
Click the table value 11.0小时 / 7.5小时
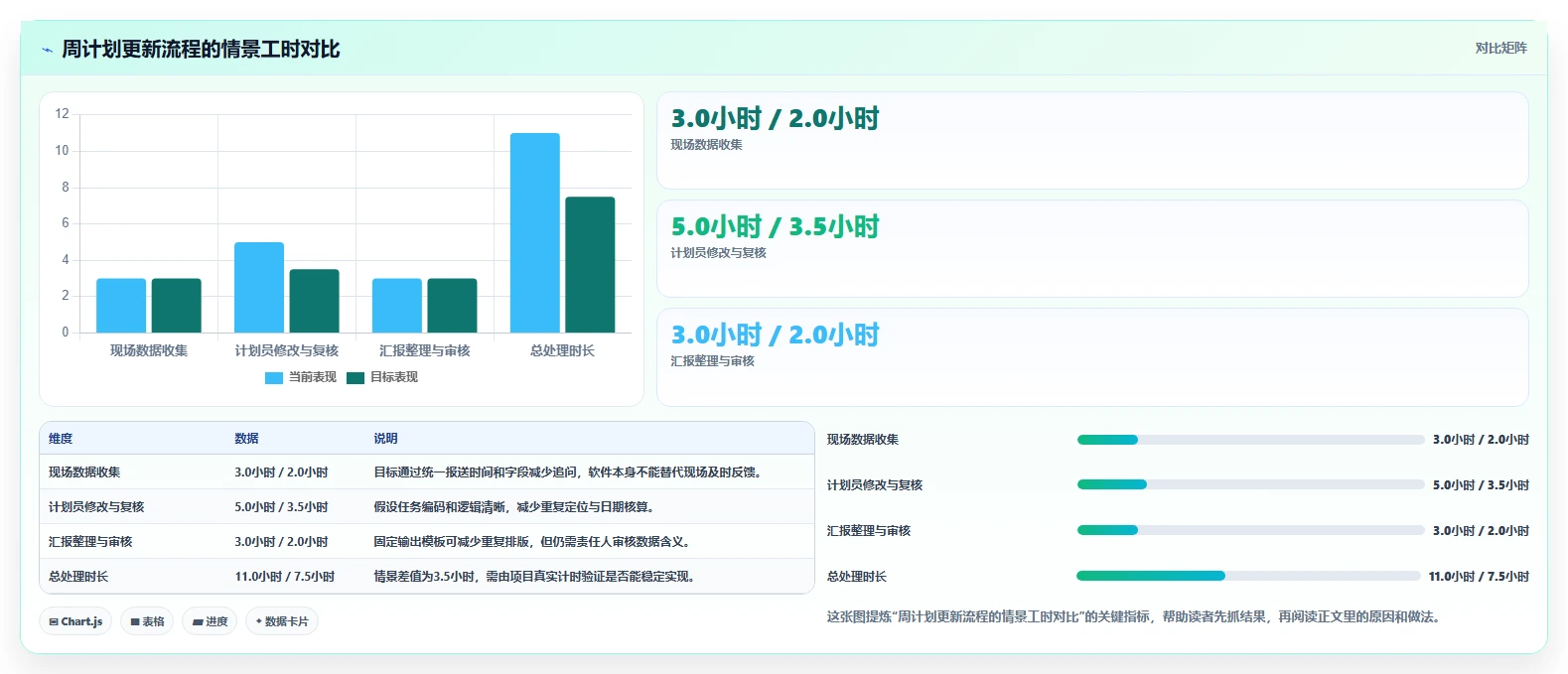click(284, 577)
